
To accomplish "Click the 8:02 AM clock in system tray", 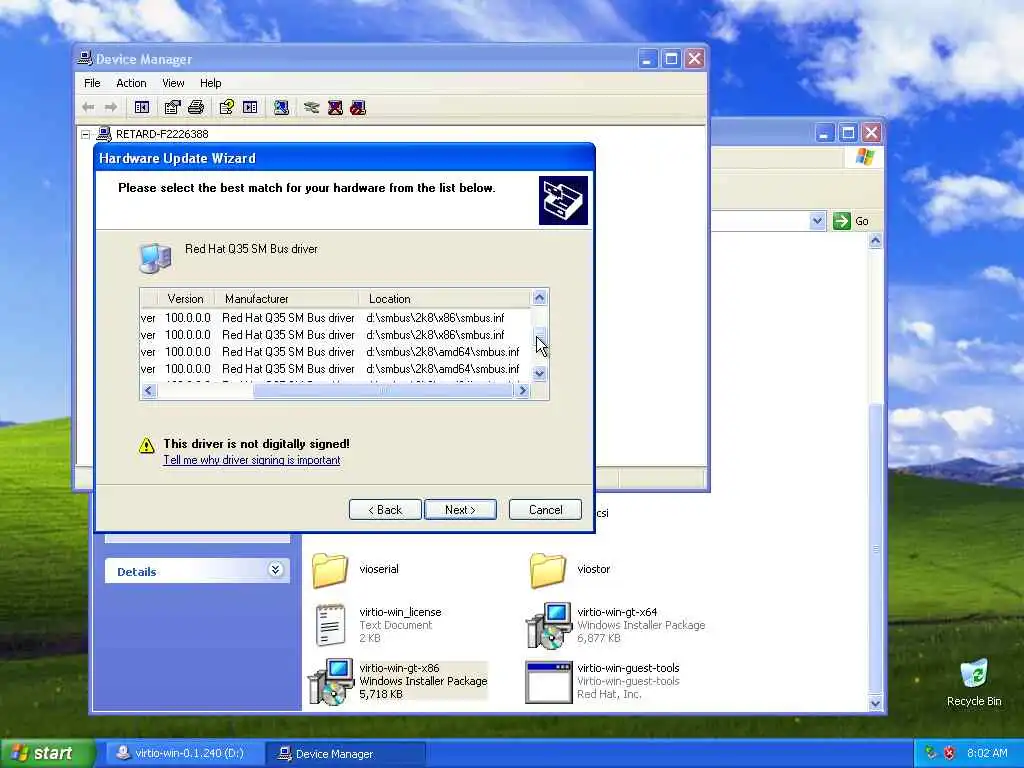I will (x=987, y=753).
